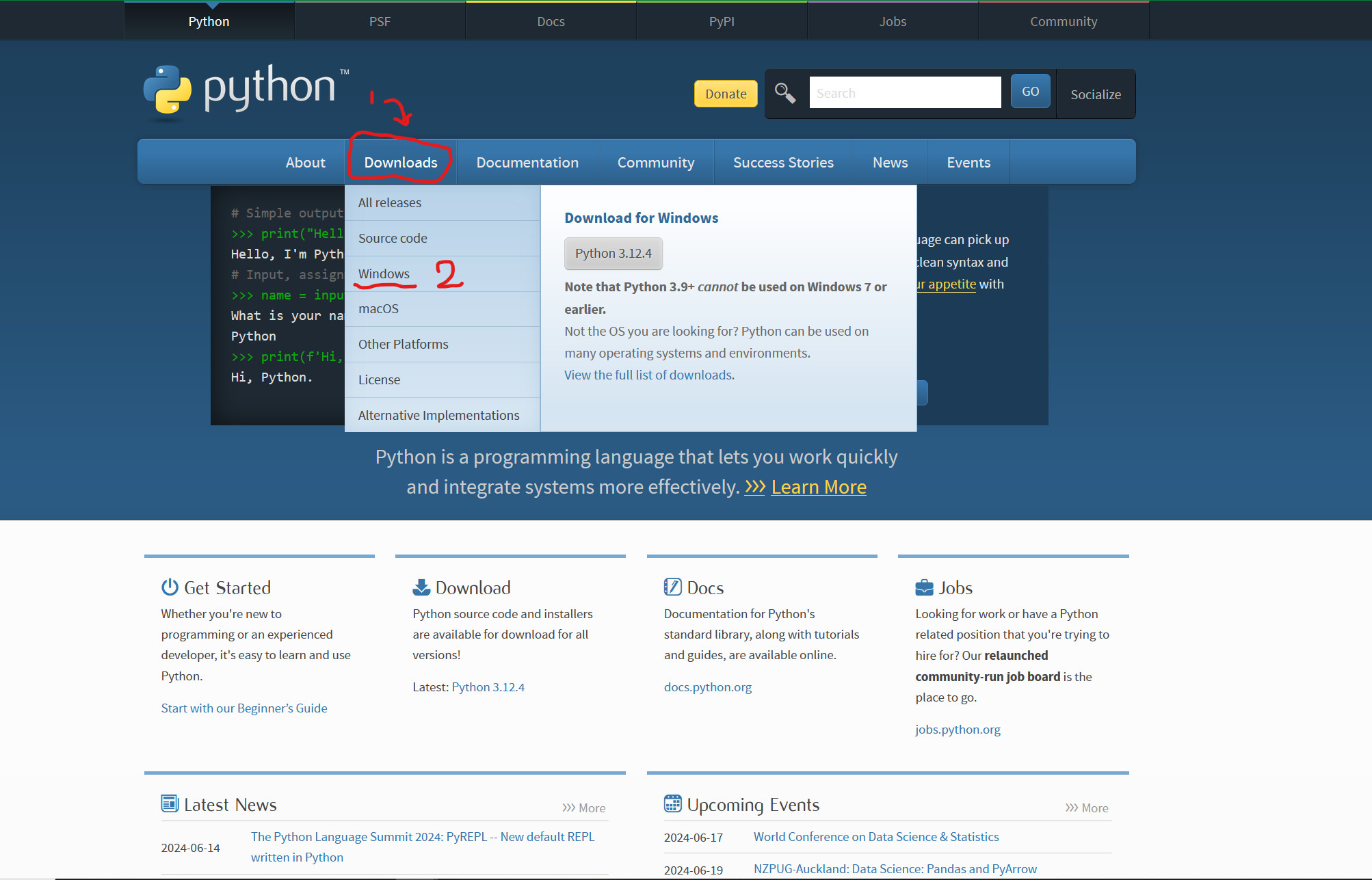Screen dimensions: 1372x880
Task: Download Python 3.12.4 for Windows
Action: (x=613, y=253)
